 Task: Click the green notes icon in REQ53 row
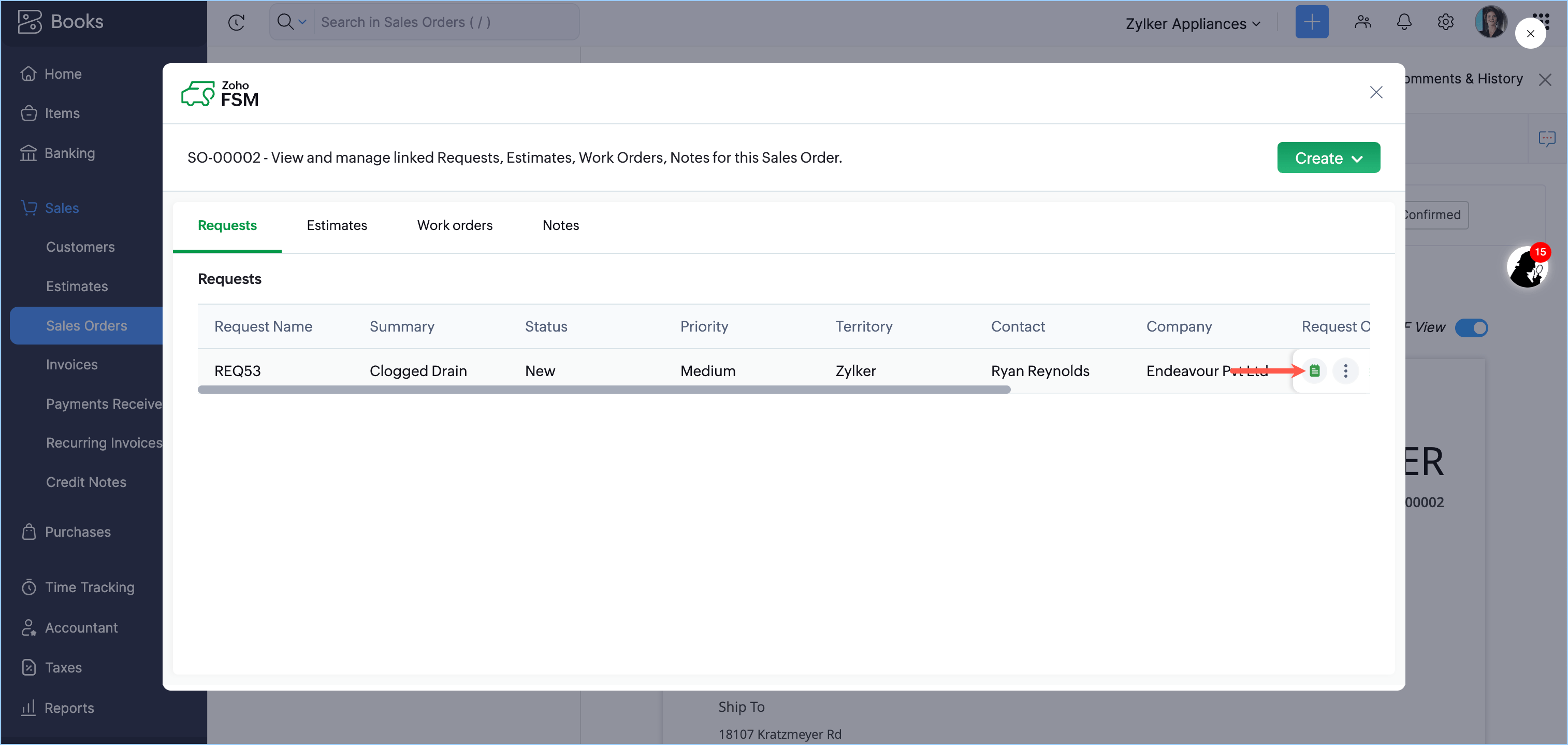coord(1314,370)
